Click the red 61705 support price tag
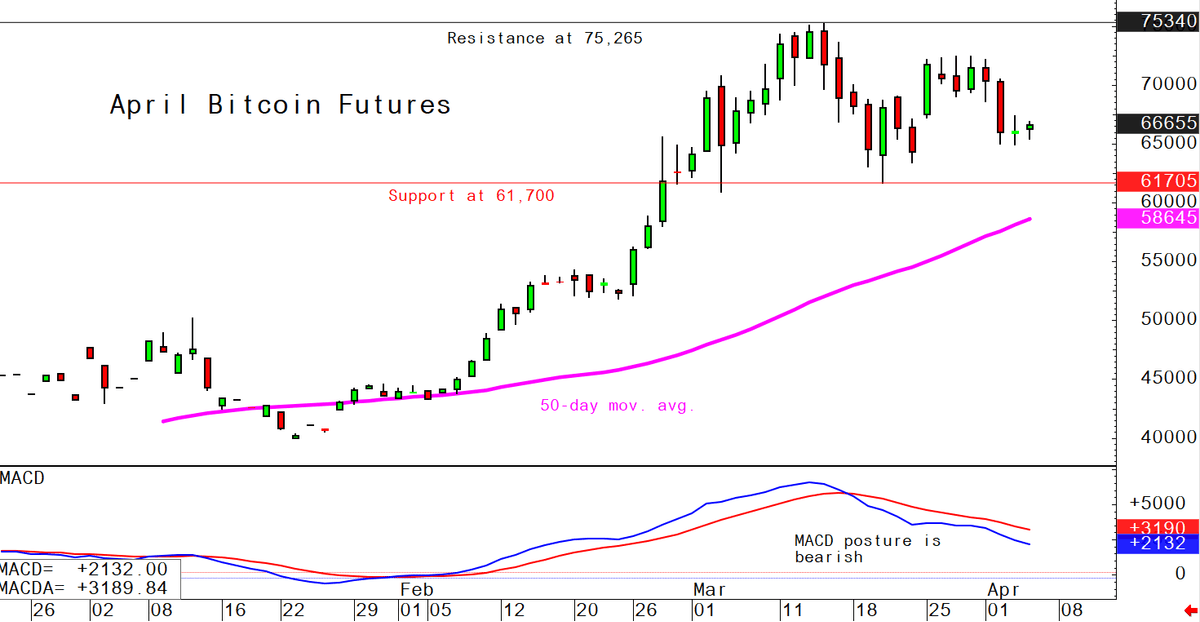Viewport: 1200px width, 622px height. [x=1159, y=181]
